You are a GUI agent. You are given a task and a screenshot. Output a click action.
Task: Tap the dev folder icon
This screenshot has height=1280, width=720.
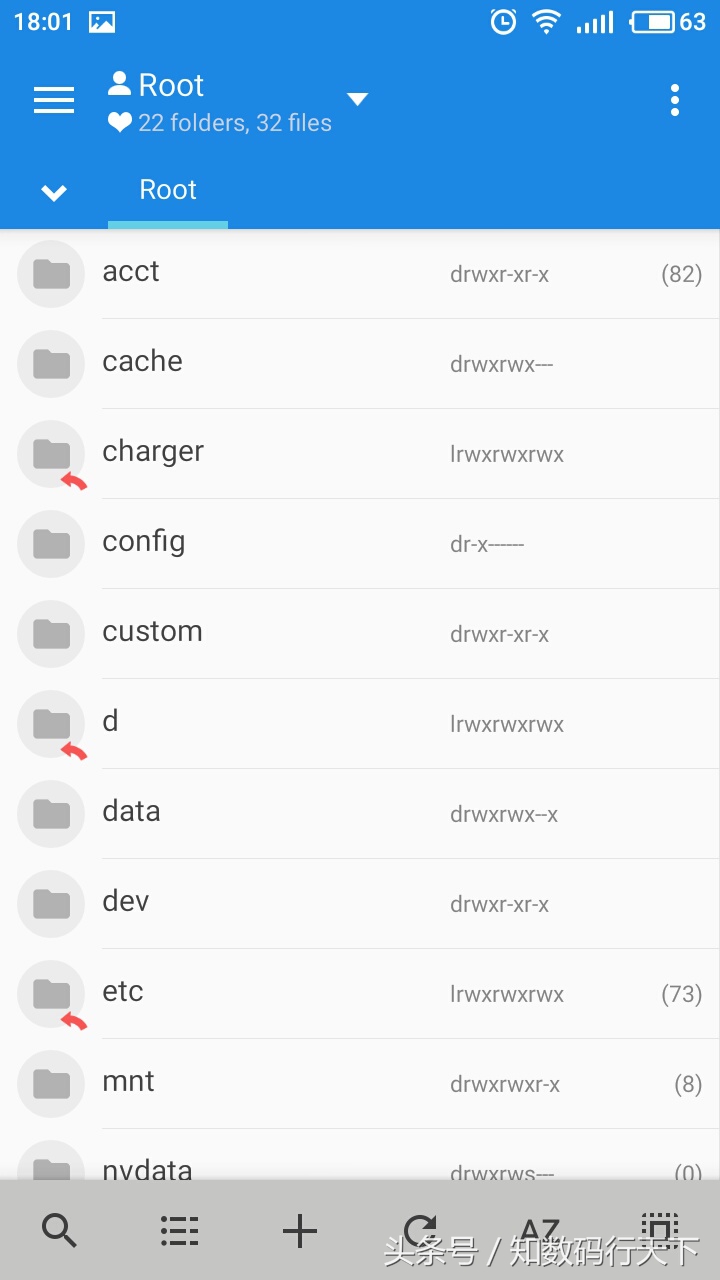[51, 904]
